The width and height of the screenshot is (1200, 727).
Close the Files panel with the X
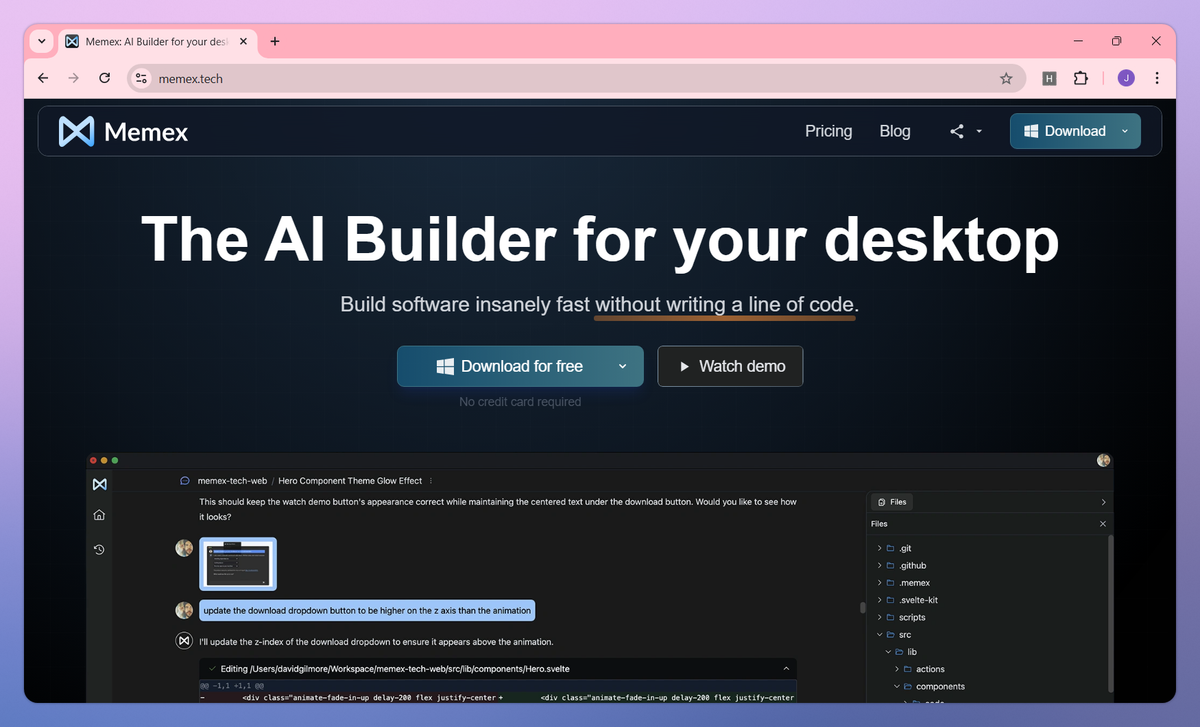point(1103,523)
